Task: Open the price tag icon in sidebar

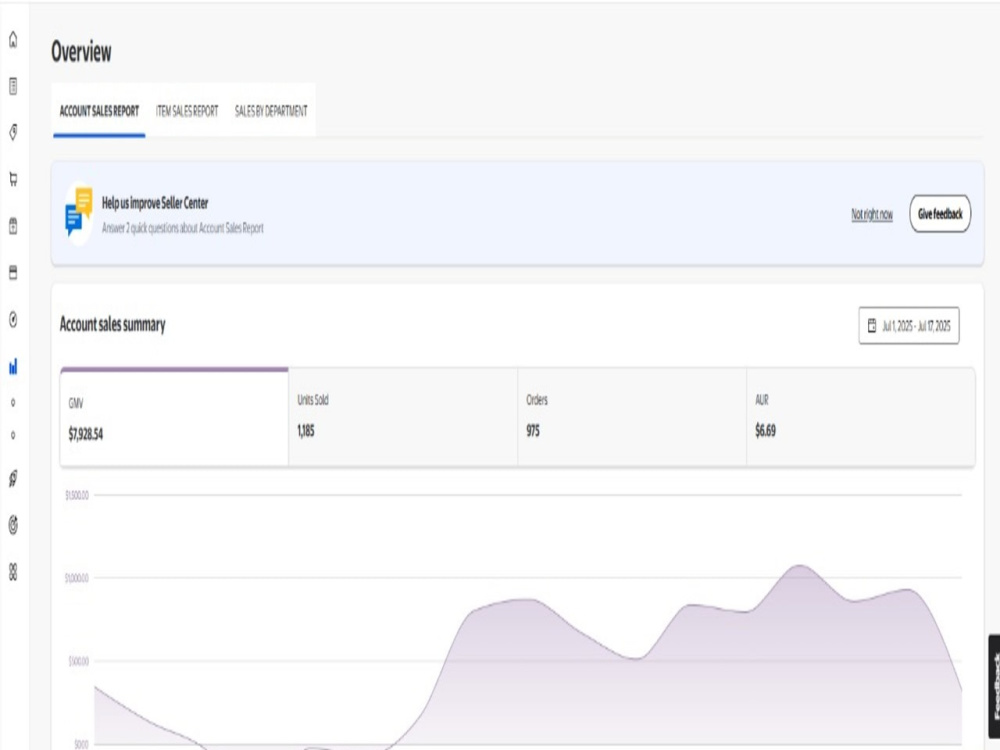Action: coord(13,133)
